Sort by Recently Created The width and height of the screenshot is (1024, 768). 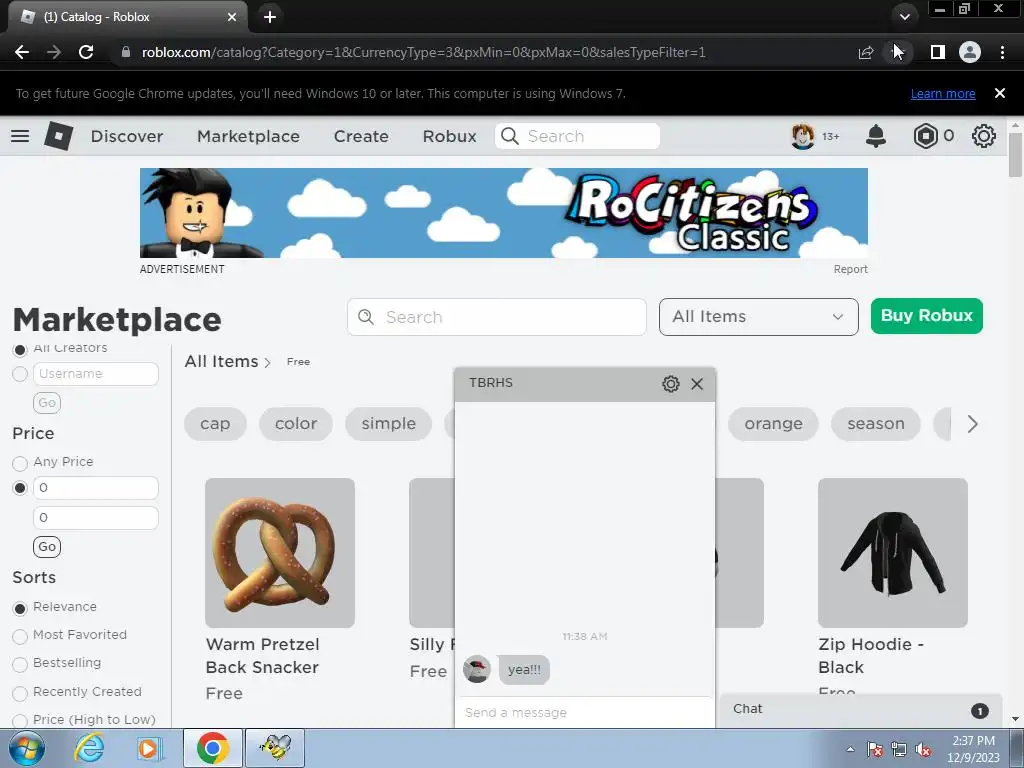pos(20,693)
